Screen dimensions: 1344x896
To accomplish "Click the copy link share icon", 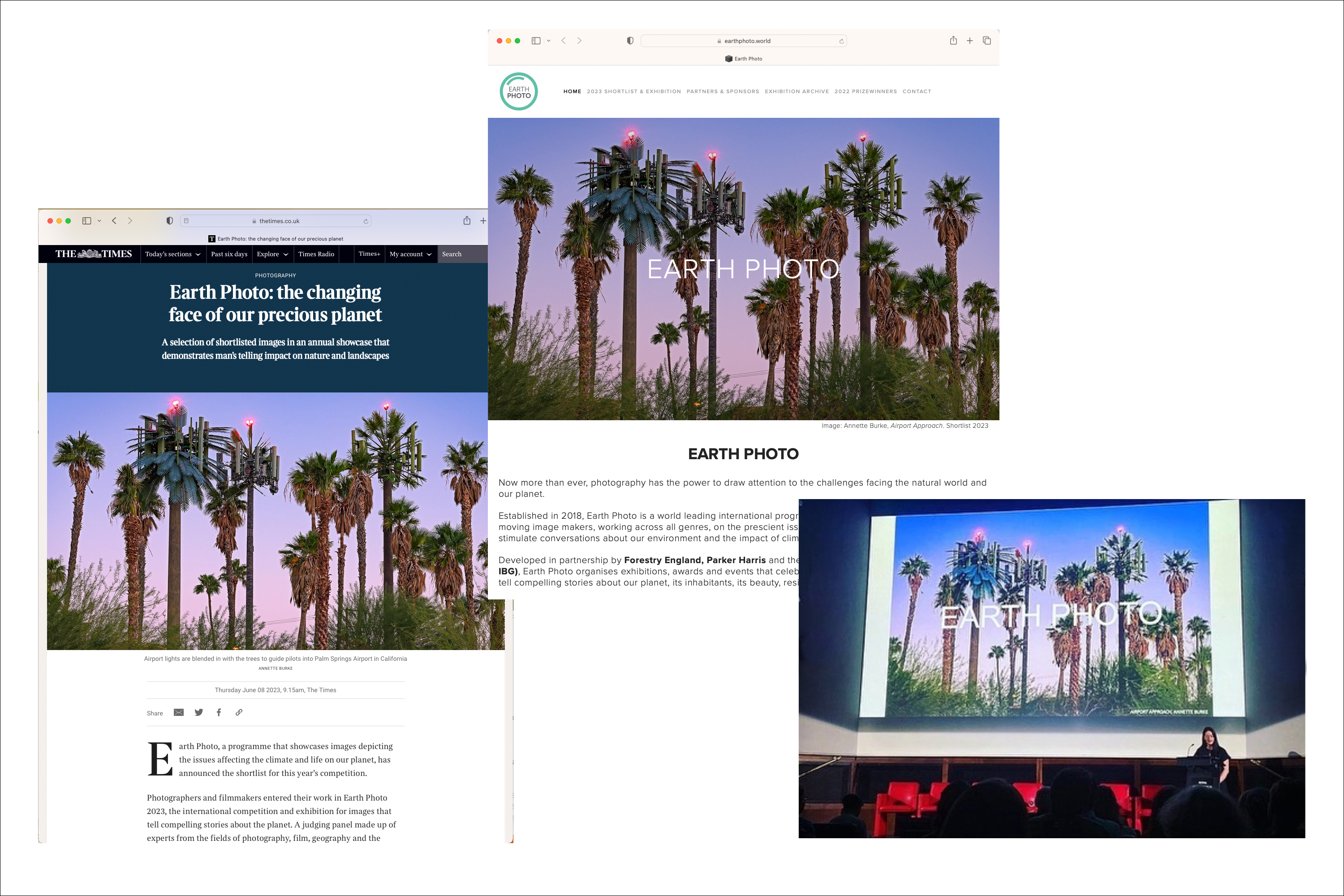I will 239,712.
